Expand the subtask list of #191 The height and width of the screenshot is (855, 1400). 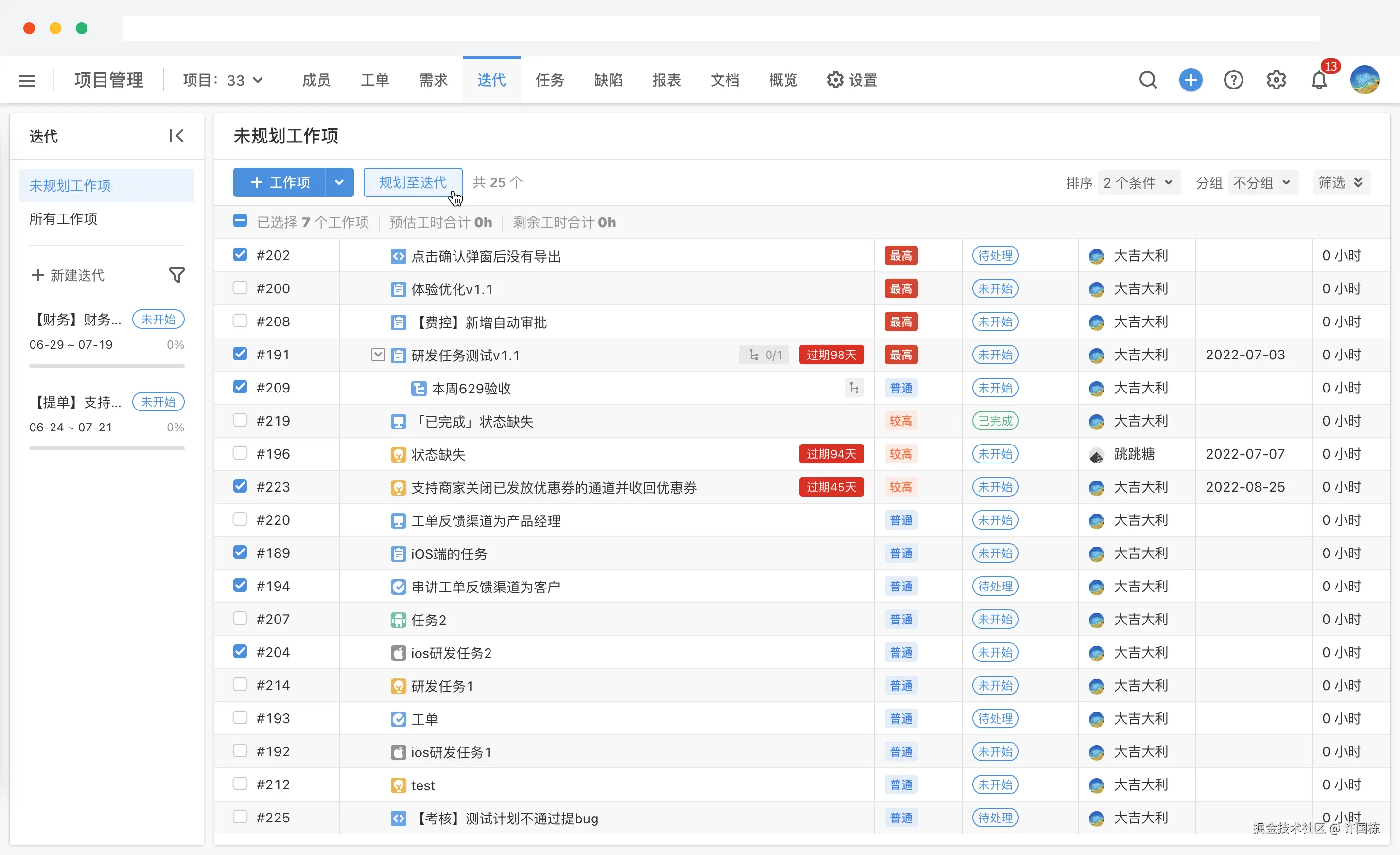[x=377, y=354]
